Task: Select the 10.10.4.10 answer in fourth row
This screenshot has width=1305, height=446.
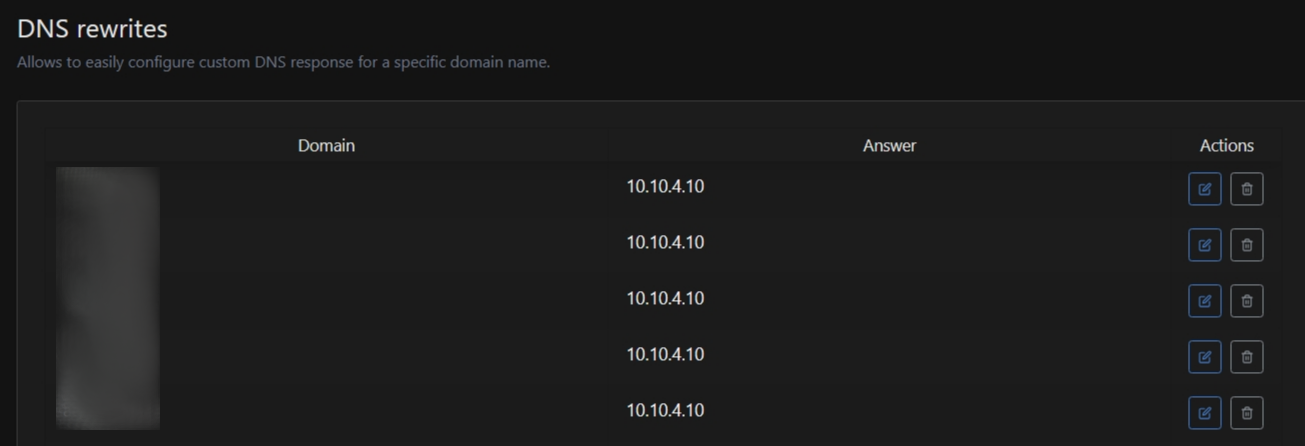Action: click(x=665, y=354)
